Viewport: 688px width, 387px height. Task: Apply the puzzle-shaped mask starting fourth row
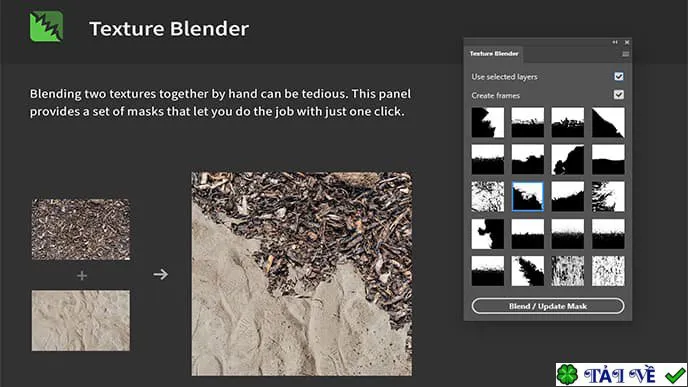pyautogui.click(x=487, y=234)
